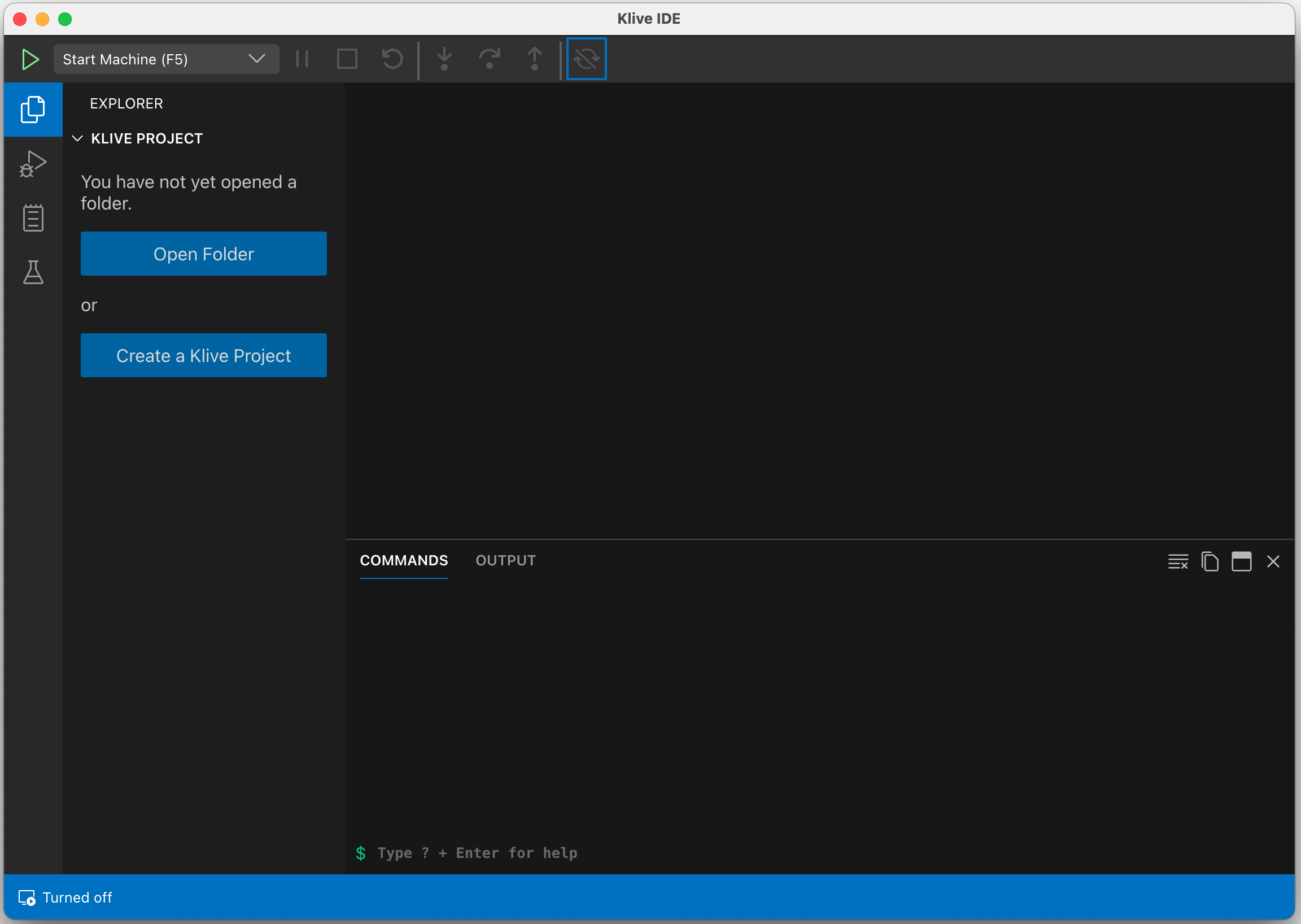Click the Step Over debug icon

pyautogui.click(x=489, y=59)
